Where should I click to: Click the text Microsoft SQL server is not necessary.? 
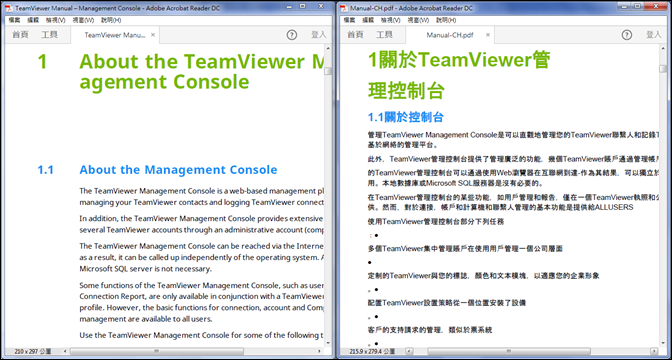coord(145,269)
